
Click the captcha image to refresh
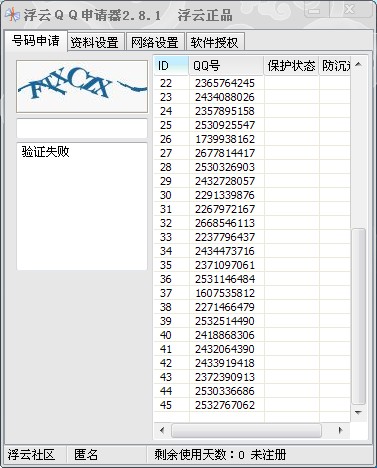click(x=82, y=86)
